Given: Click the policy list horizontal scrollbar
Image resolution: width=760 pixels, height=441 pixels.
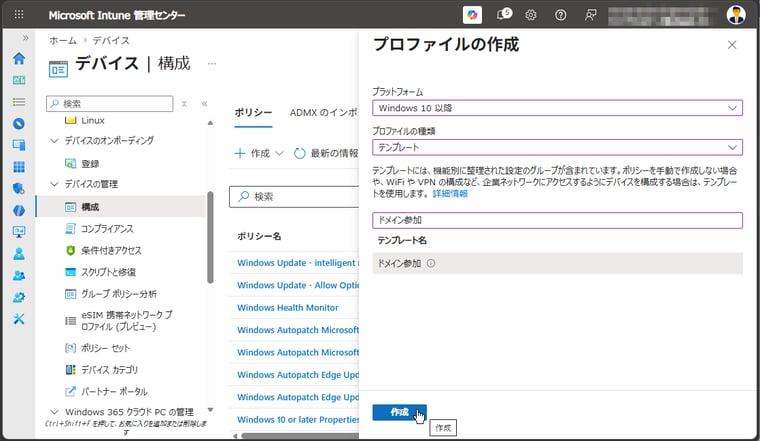Looking at the screenshot, I should click(300, 436).
